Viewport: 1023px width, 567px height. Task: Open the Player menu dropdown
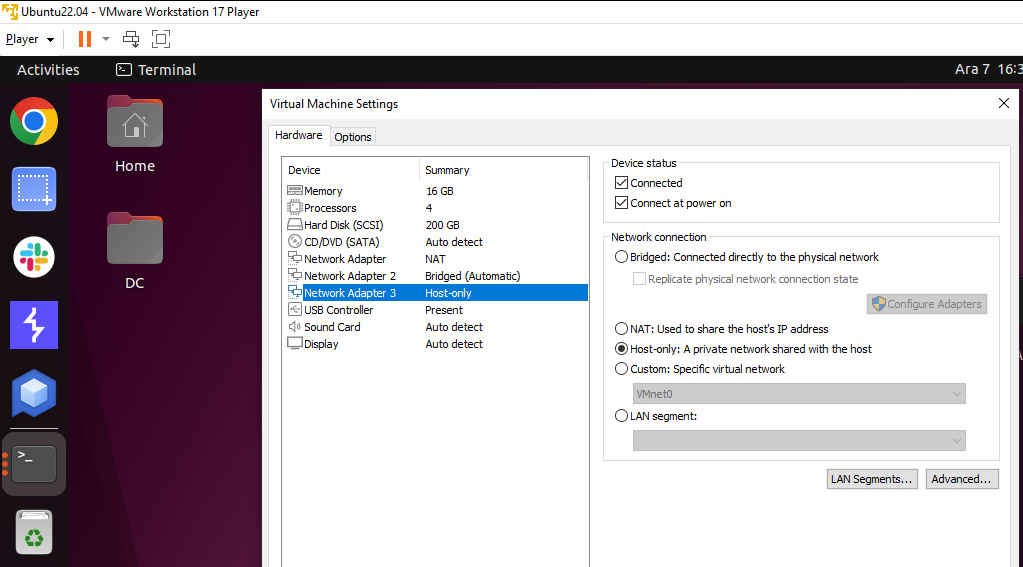(30, 39)
